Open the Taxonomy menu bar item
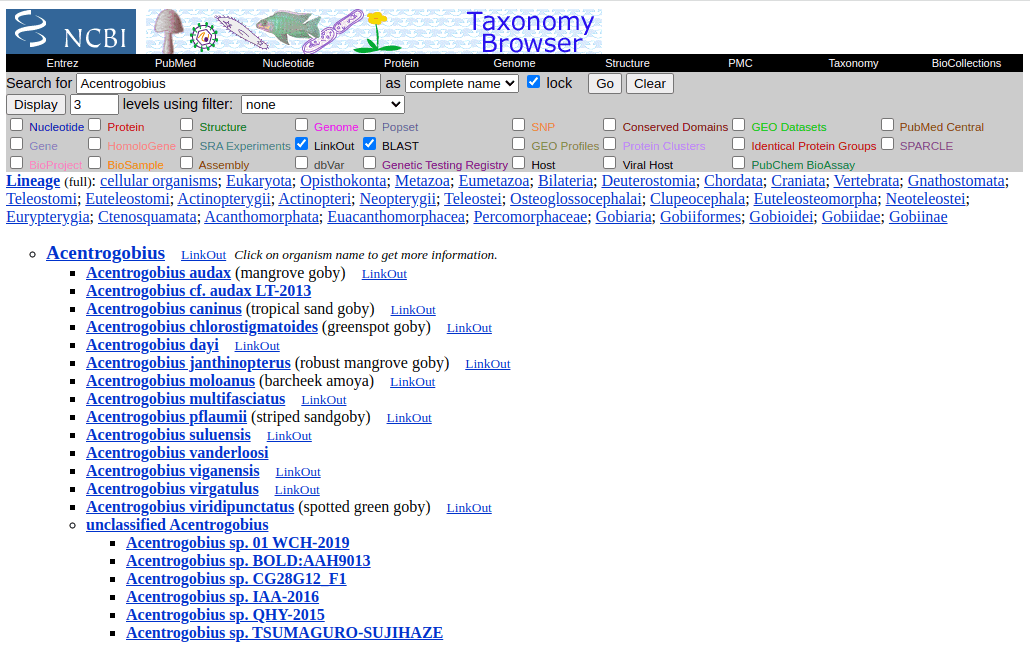Screen dimensions: 1030x658 (853, 63)
